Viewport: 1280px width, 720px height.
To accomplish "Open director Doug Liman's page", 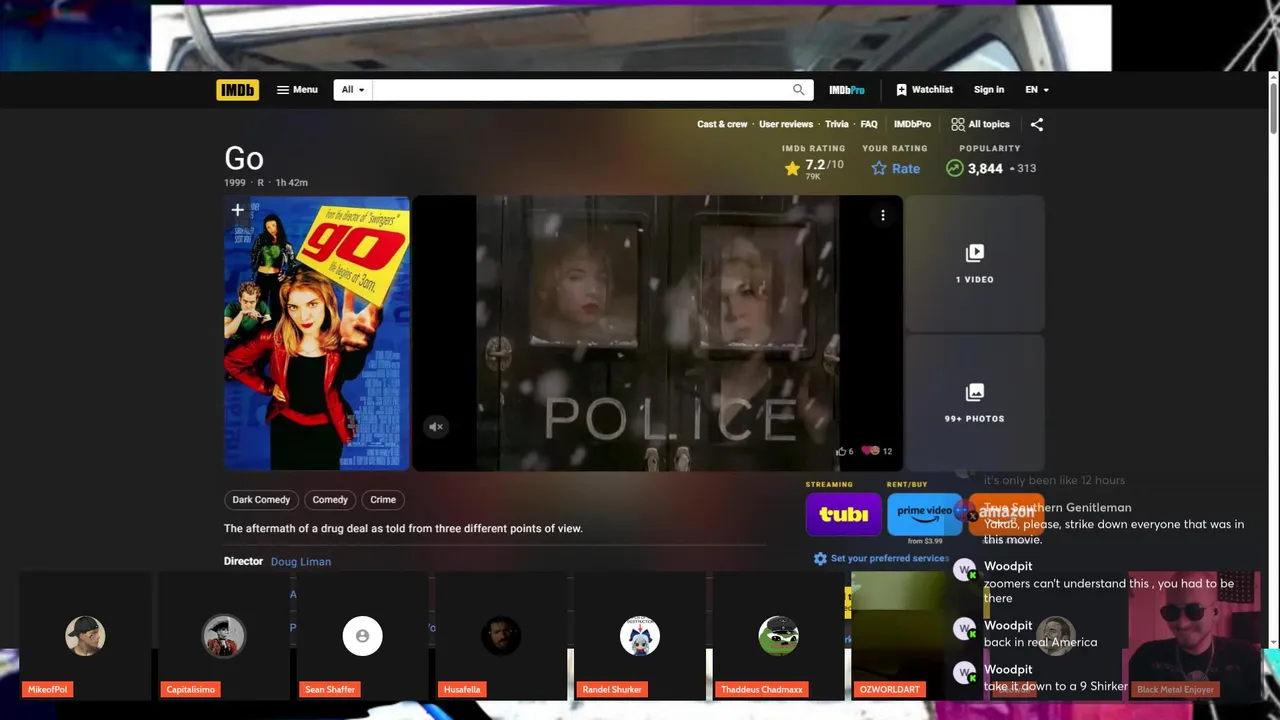I will [x=301, y=562].
